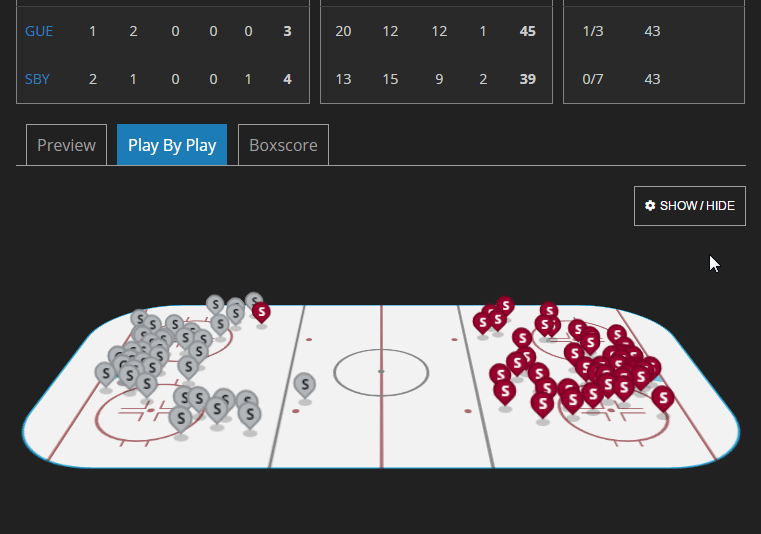
Task: Click the lowest red shot marker in right zone
Action: point(543,404)
